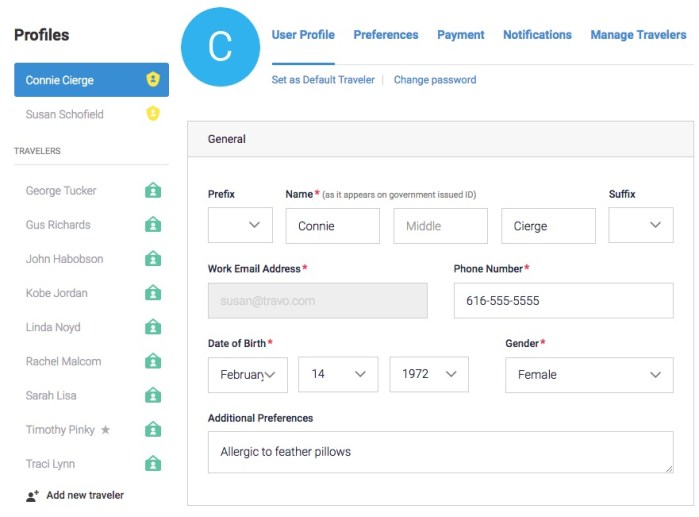
Task: Open the birth day dropdown showing 14
Action: (x=338, y=374)
